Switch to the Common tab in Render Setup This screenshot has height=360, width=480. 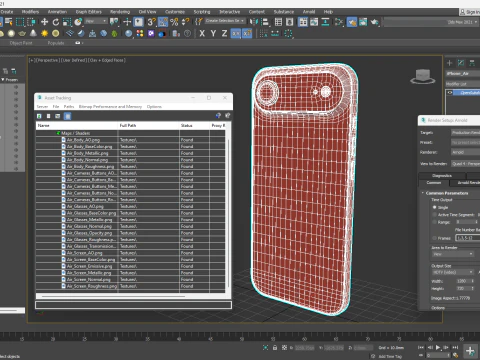[x=434, y=183]
